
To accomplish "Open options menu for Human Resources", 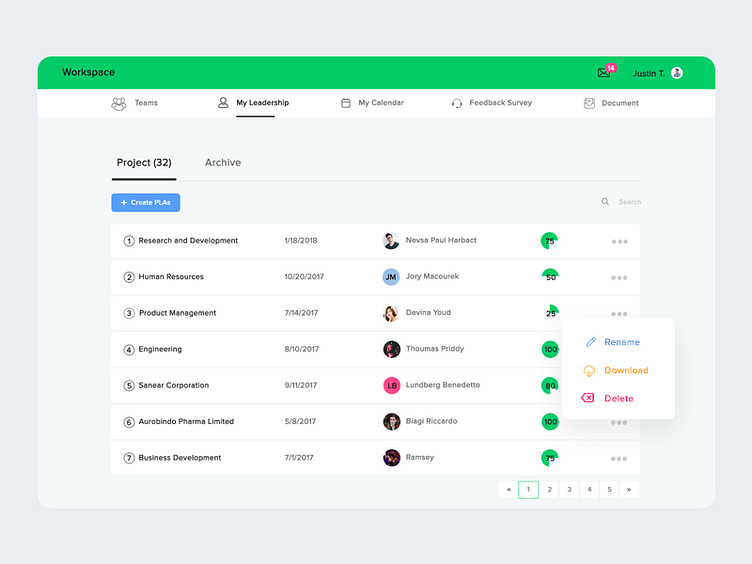I will (619, 278).
